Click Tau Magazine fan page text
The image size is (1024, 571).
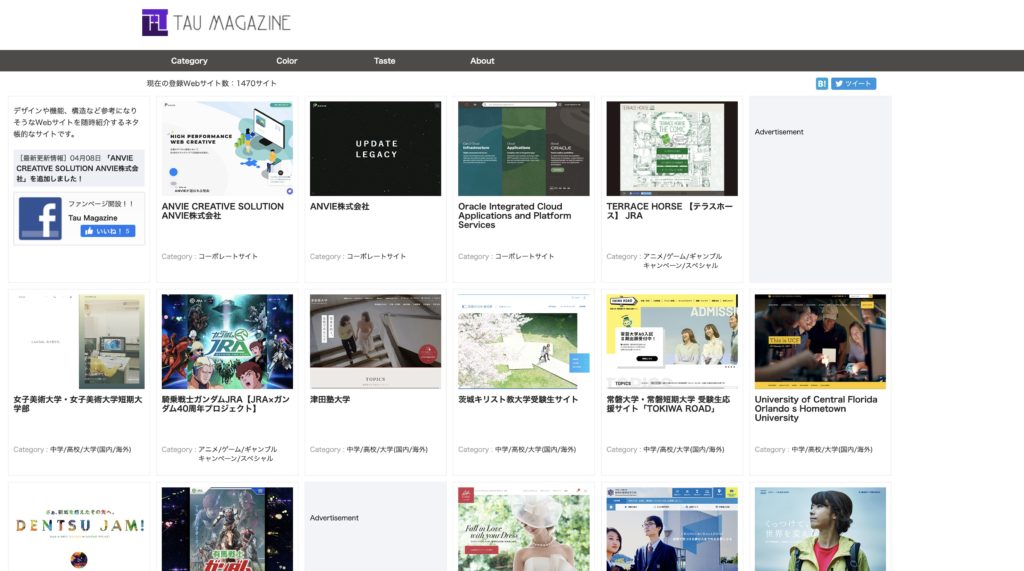(x=93, y=218)
